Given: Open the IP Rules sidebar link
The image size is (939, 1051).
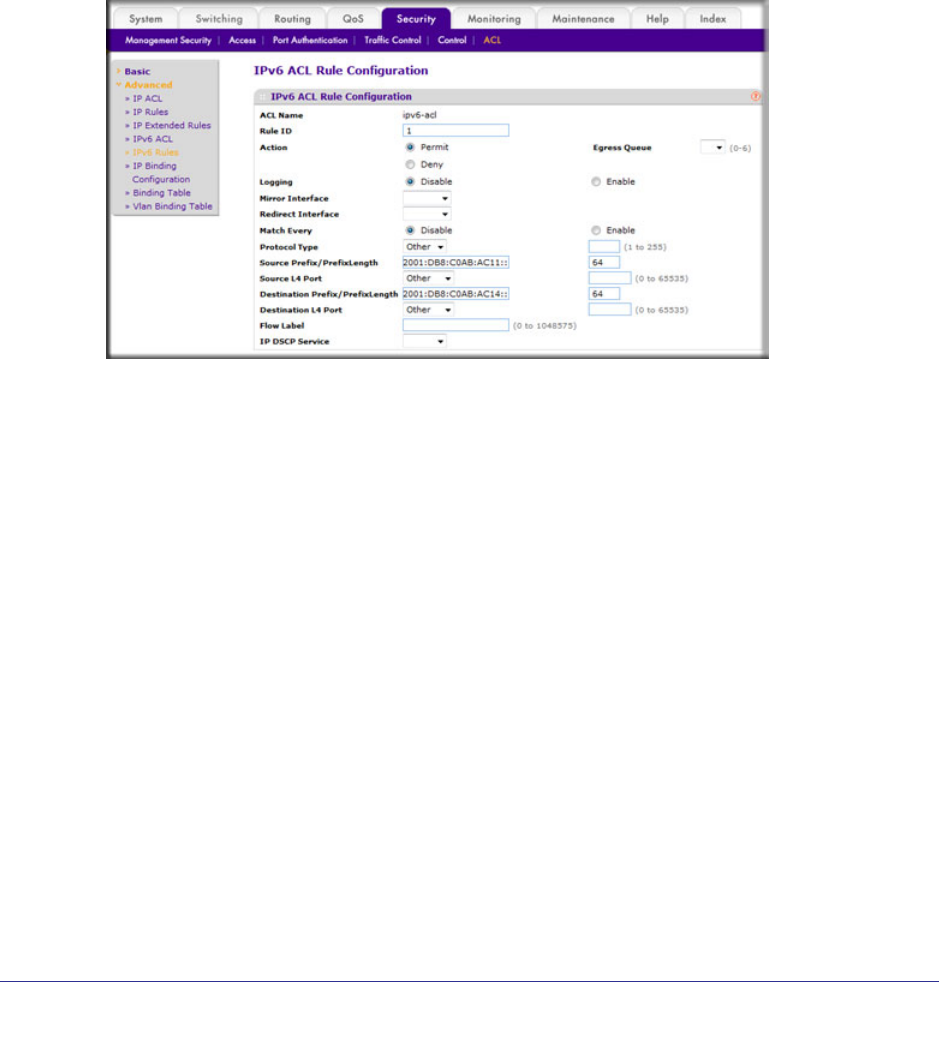Looking at the screenshot, I should tap(150, 112).
